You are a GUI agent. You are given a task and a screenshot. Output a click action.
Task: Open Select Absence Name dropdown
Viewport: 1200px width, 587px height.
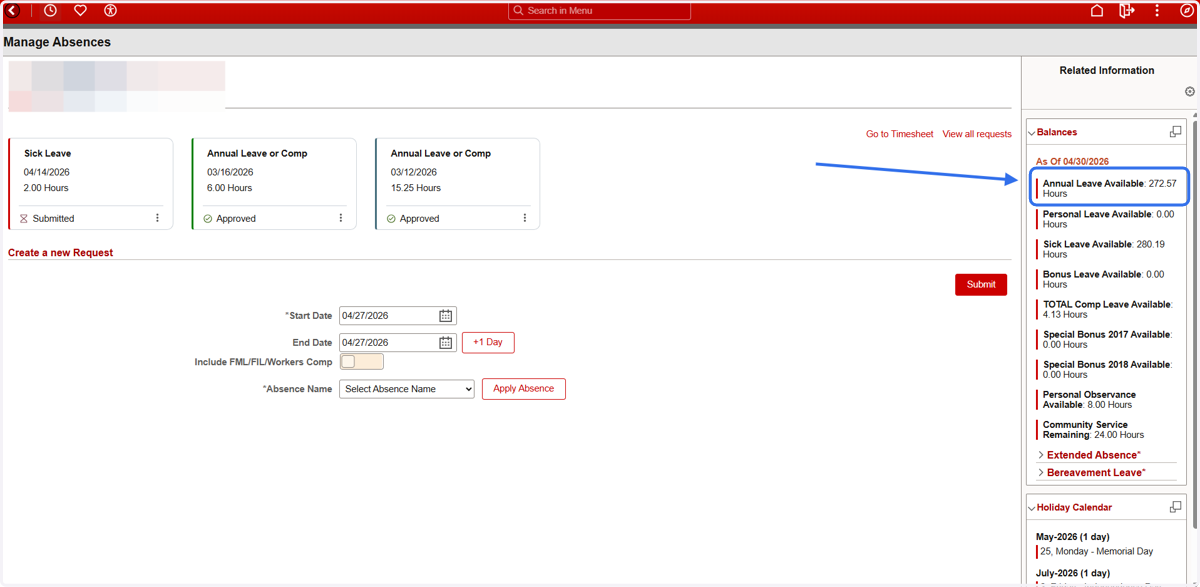pyautogui.click(x=407, y=389)
